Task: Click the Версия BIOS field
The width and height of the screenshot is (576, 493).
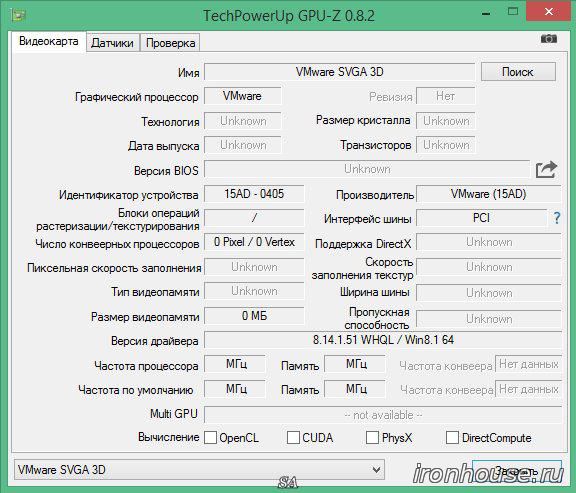Action: (367, 169)
